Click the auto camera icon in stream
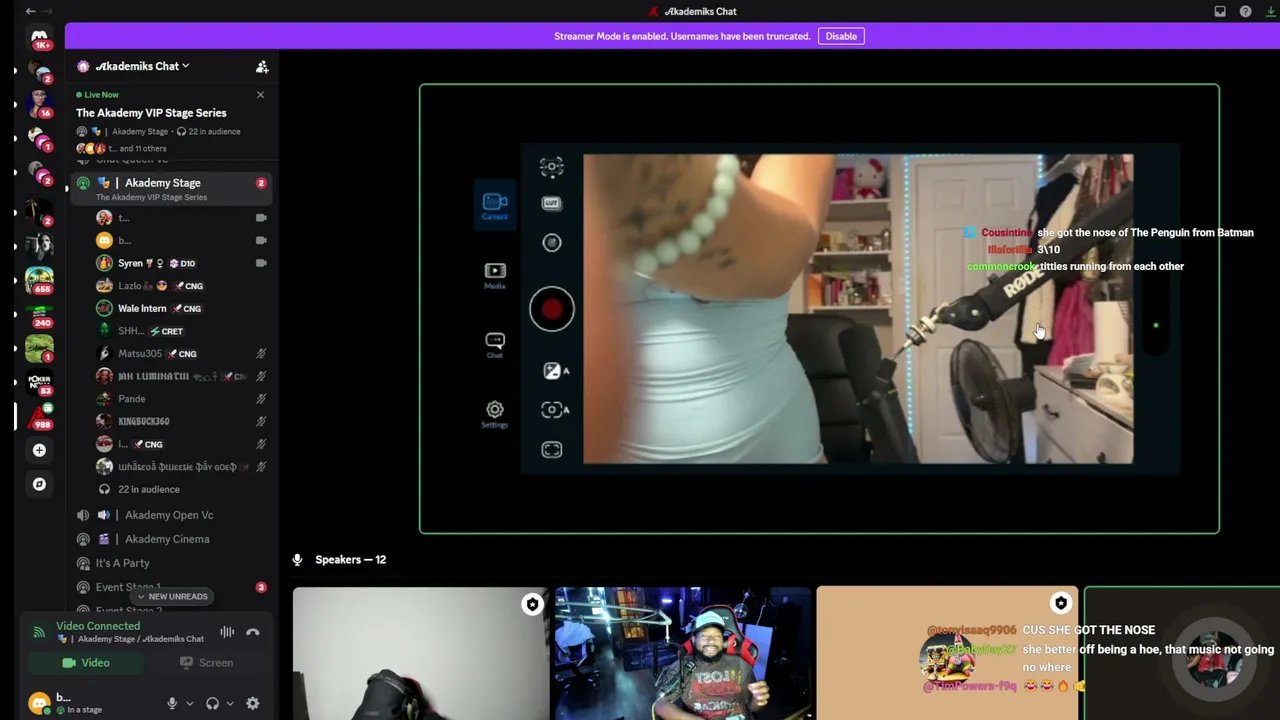 pos(555,409)
